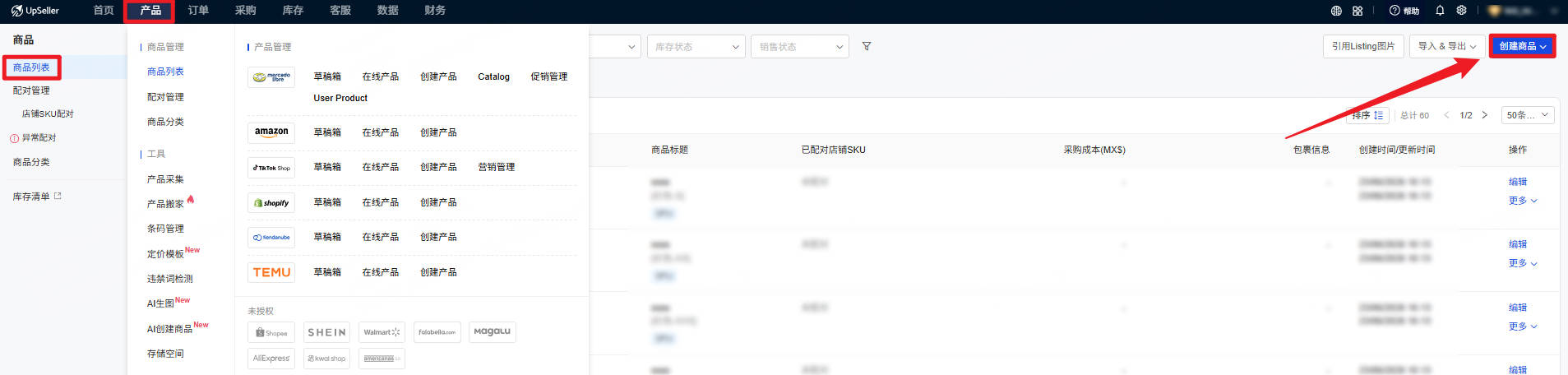Click AI生图 under 工具
1568x375 pixels.
coord(160,303)
